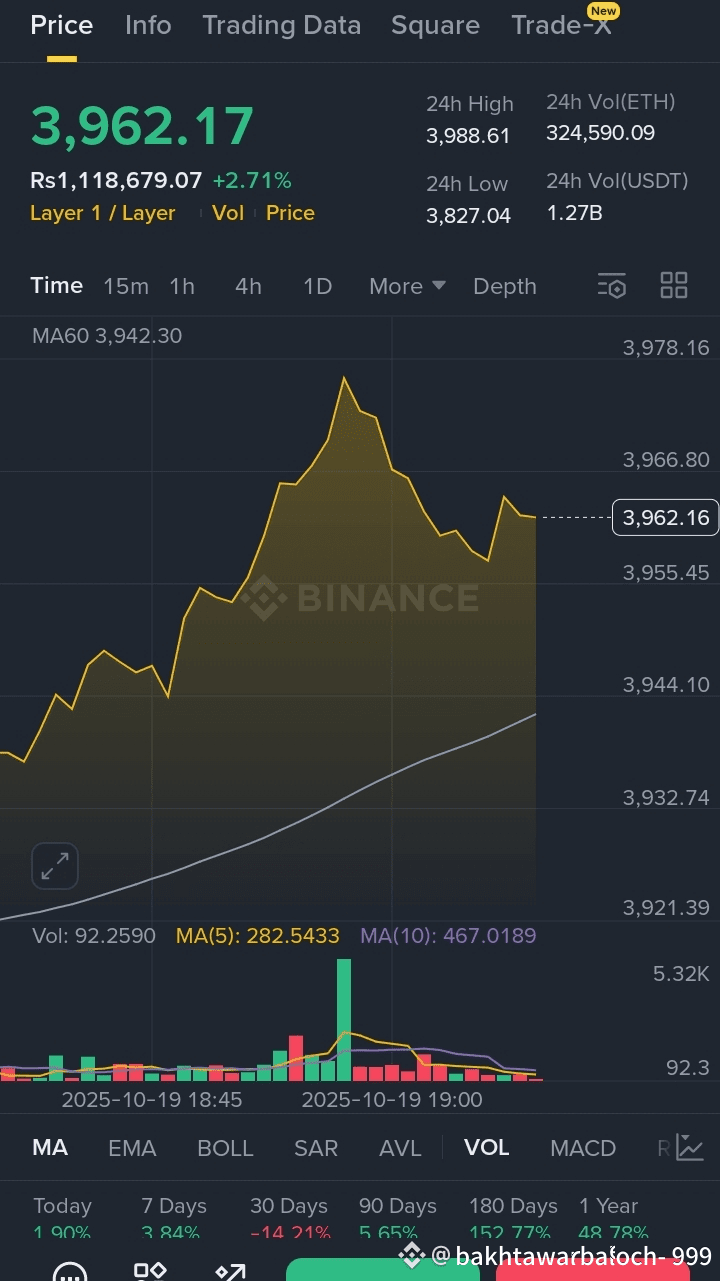Tap the chat bubble icon at the bottom
Viewport: 720px width, 1281px height.
coord(69,1273)
